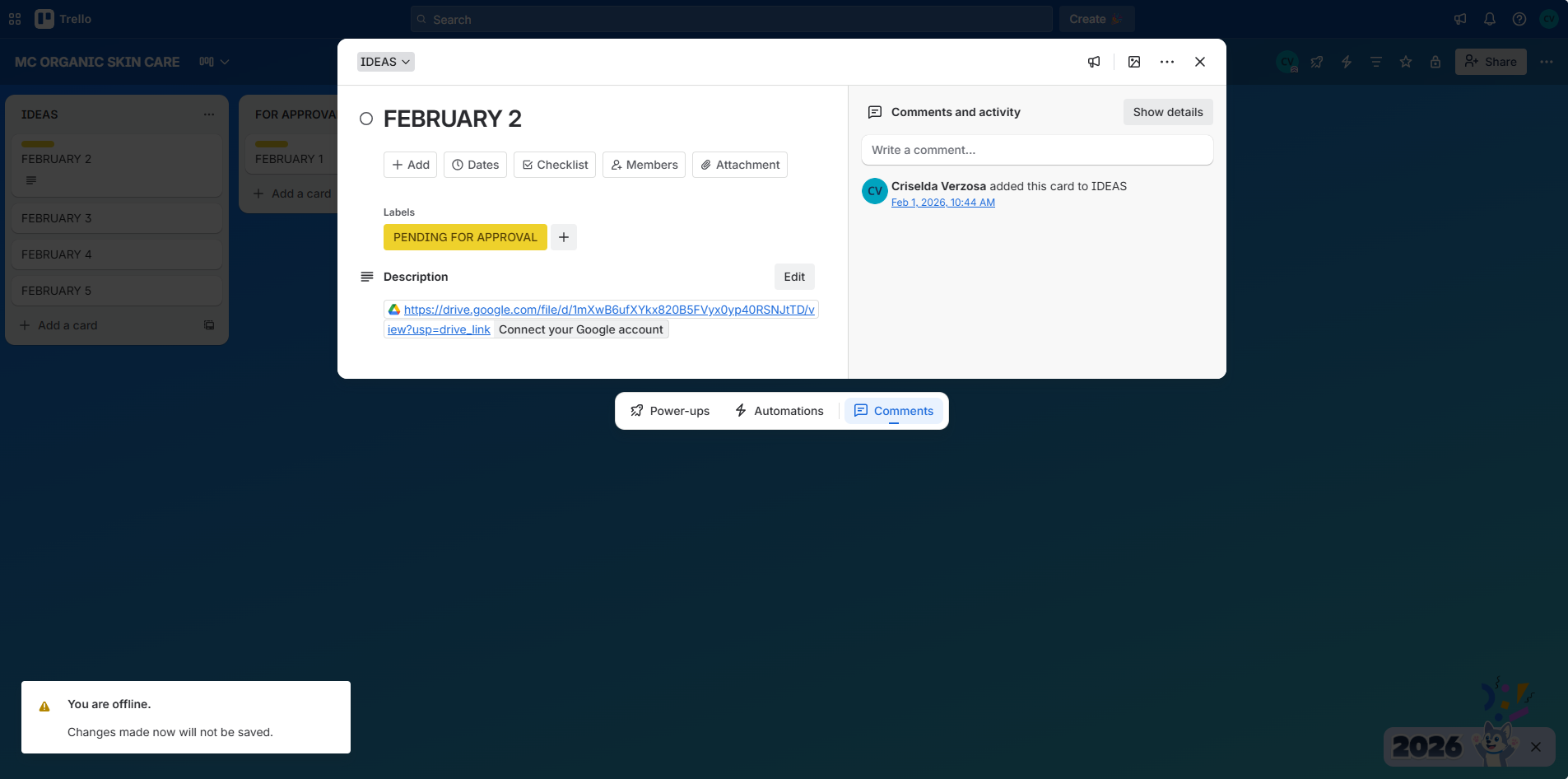Open the help question mark icon
The width and height of the screenshot is (1568, 779).
click(x=1519, y=19)
